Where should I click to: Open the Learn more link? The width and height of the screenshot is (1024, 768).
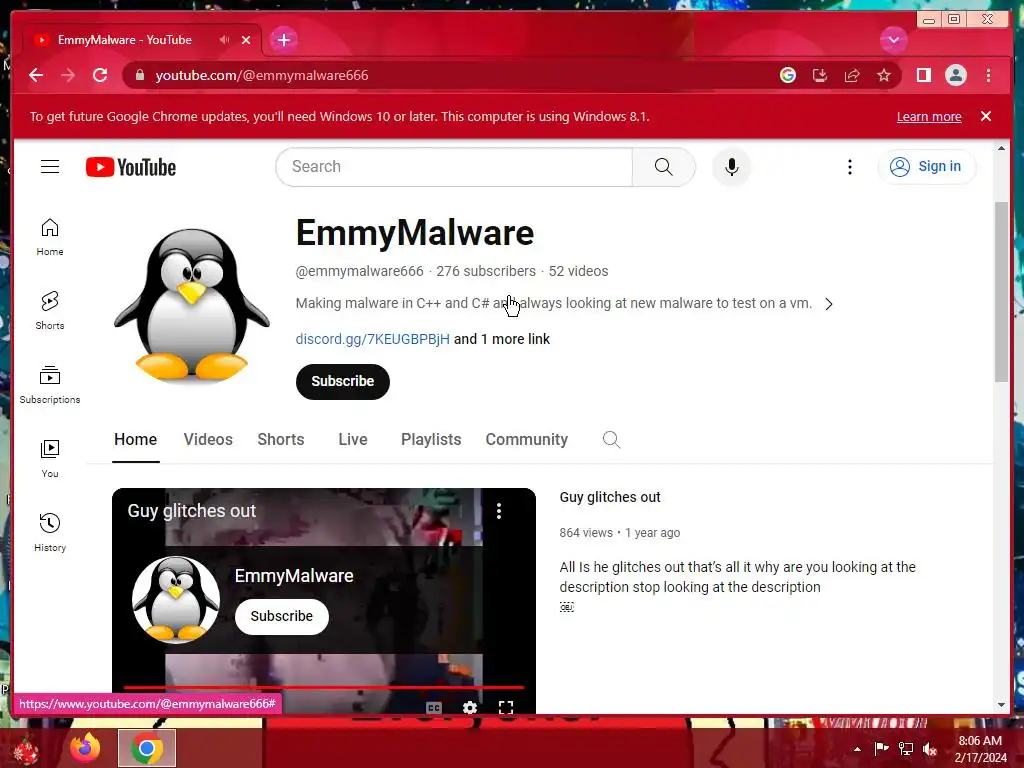coord(929,117)
